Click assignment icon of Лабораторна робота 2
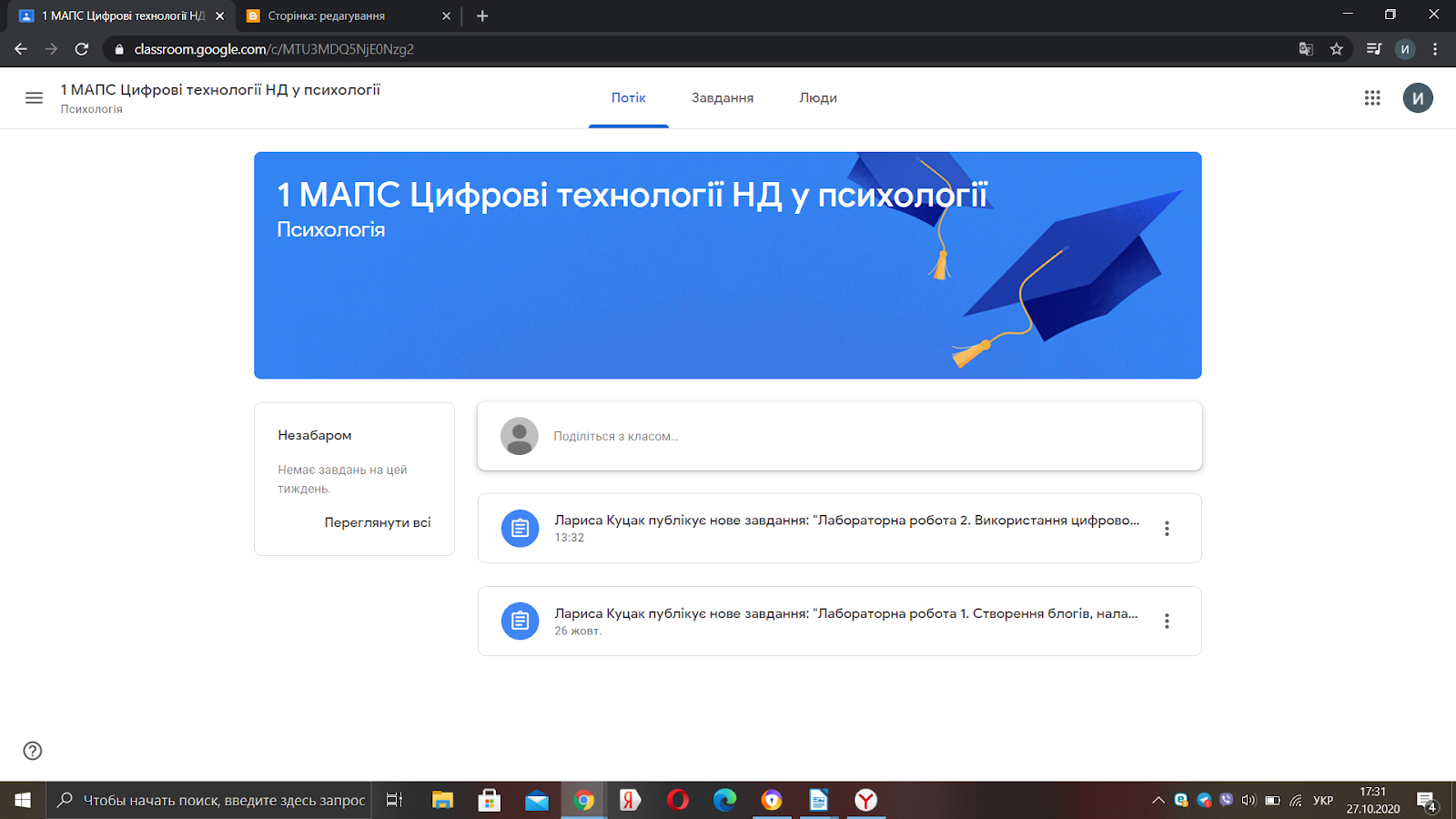 click(520, 528)
